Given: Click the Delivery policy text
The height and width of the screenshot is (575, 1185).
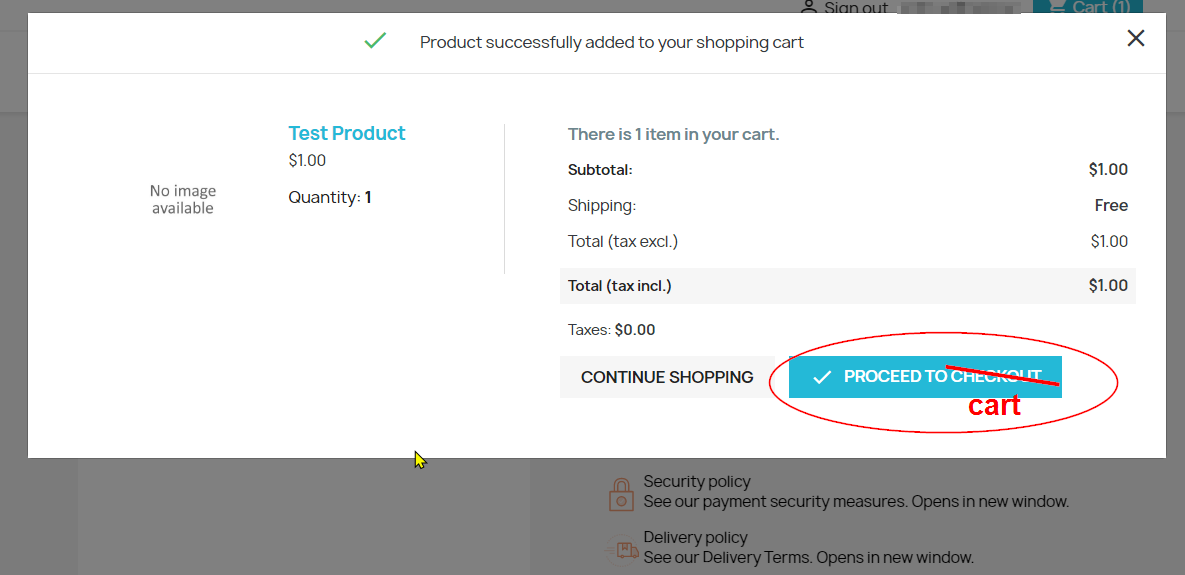Looking at the screenshot, I should [x=695, y=537].
